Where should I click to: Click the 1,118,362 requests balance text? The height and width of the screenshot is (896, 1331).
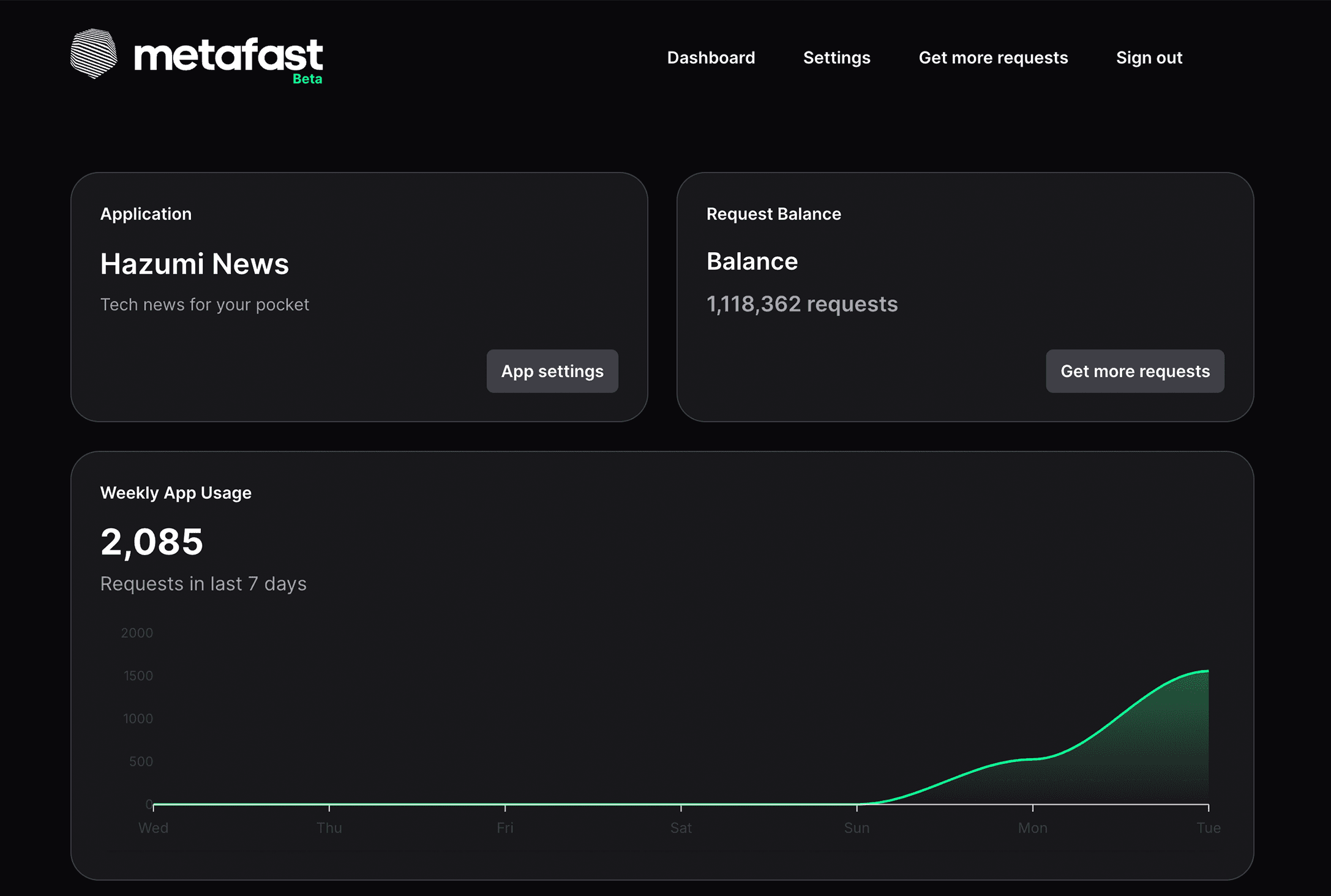[801, 304]
